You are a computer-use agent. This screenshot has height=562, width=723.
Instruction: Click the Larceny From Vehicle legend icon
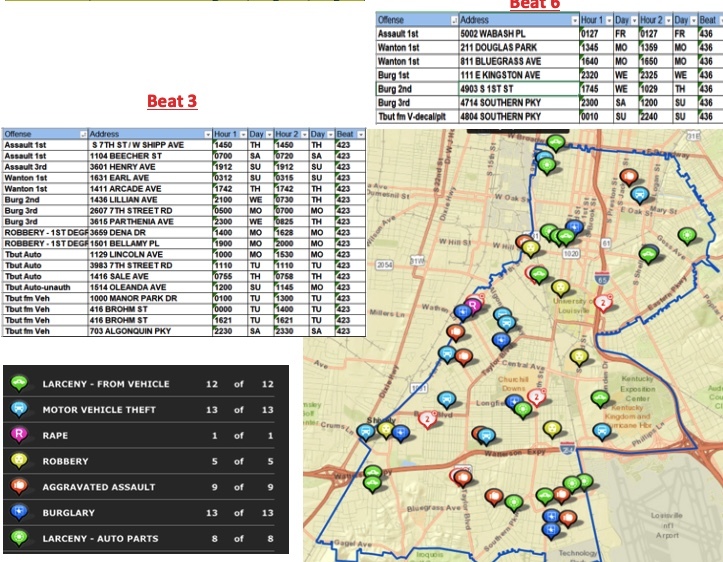click(17, 384)
